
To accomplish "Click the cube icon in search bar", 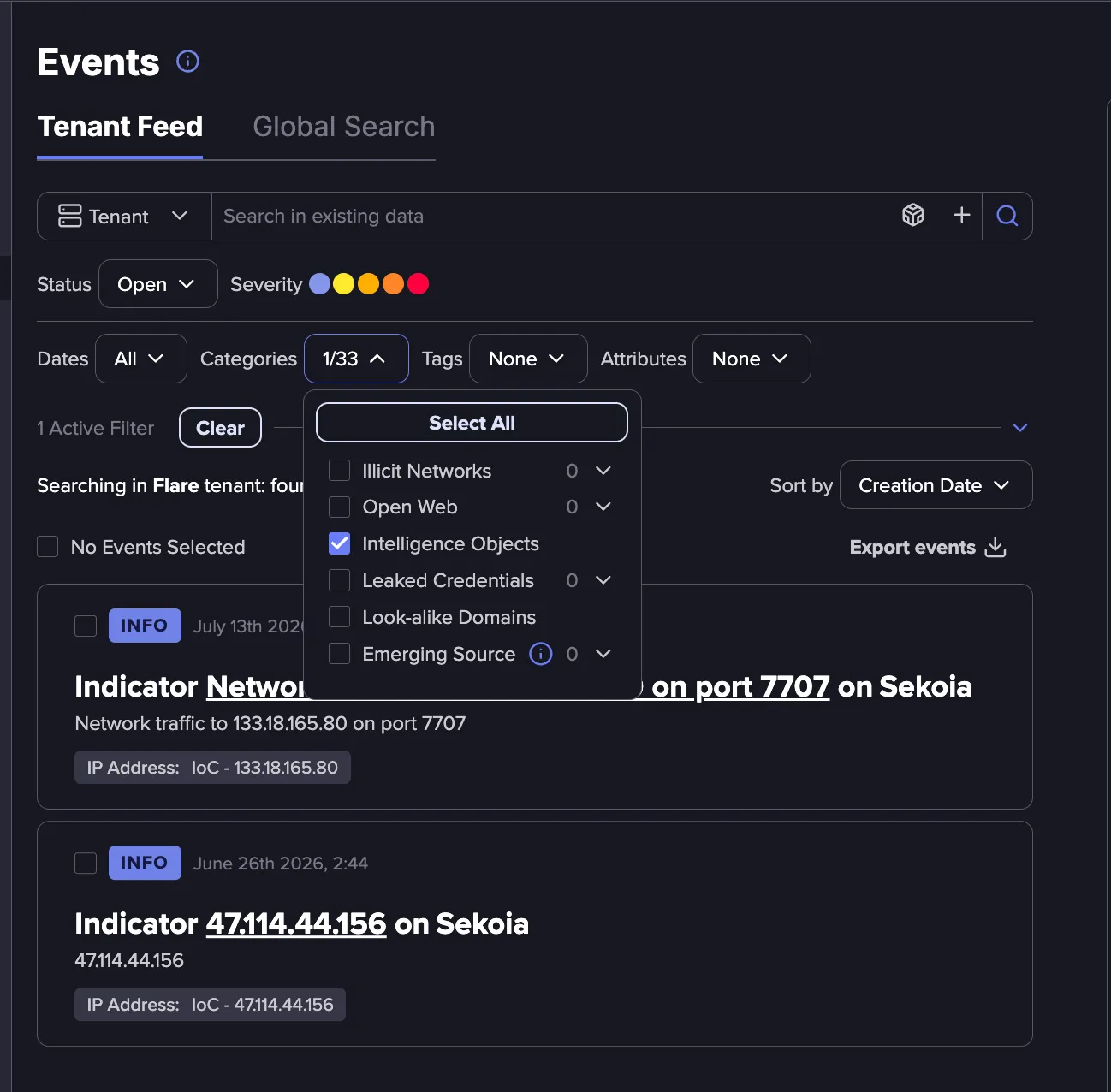I will pos(913,215).
